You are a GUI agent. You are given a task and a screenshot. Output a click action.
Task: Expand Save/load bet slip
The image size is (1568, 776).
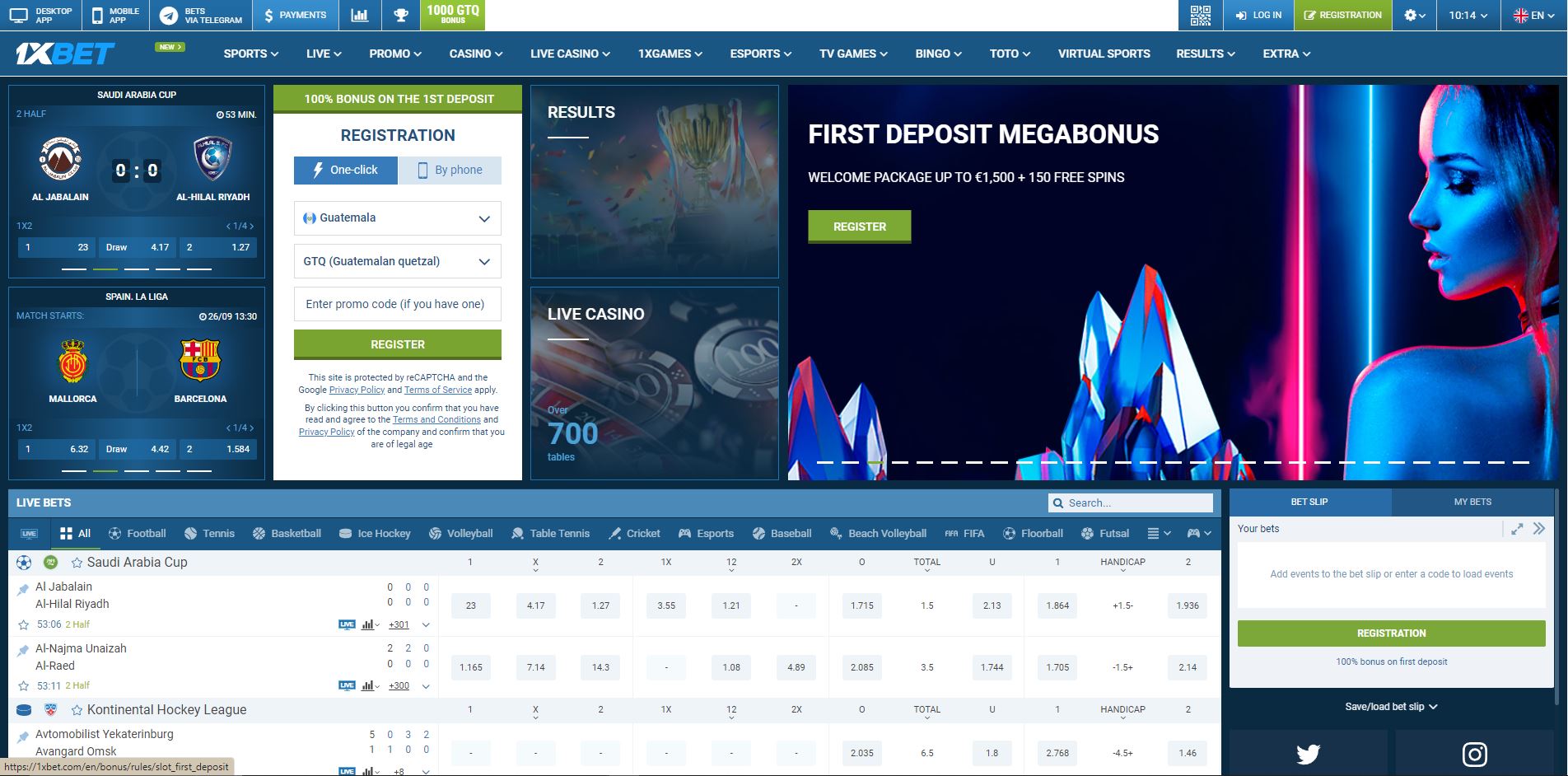click(x=1391, y=707)
